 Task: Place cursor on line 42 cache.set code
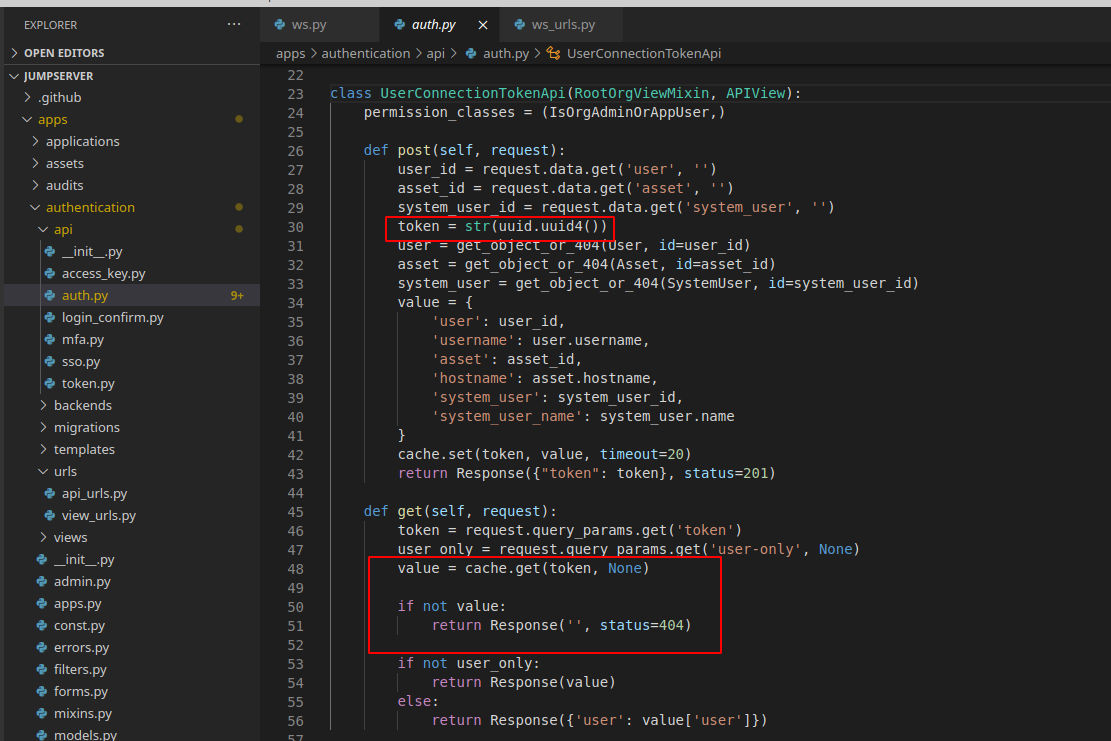click(543, 454)
